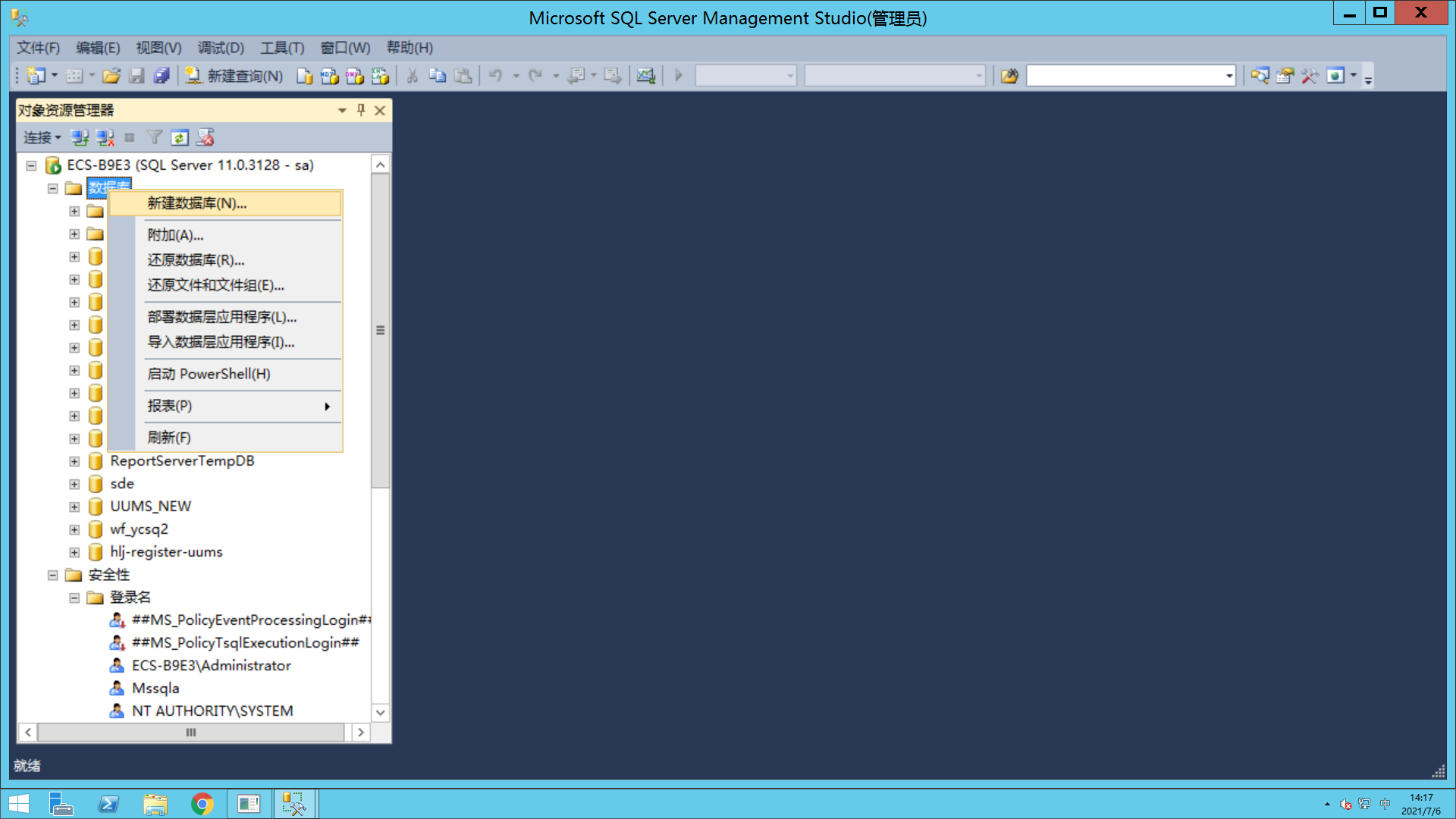The width and height of the screenshot is (1456, 819).
Task: Click the Object Explorer horizontal scrollbar thumb
Action: pos(191,733)
